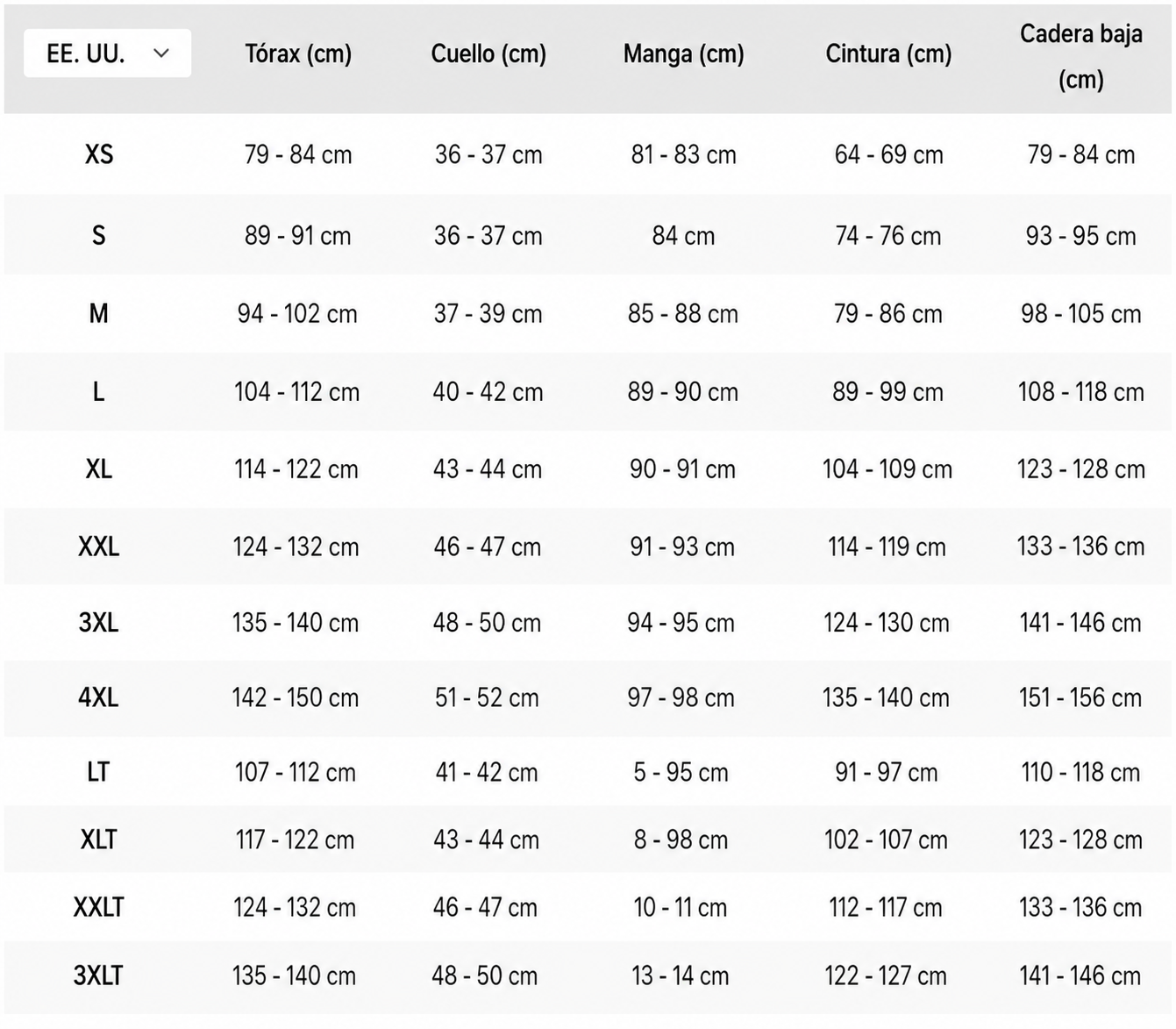Image resolution: width=1176 pixels, height=1029 pixels.
Task: Click the chevron arrow beside EE. UU.
Action: pos(161,54)
